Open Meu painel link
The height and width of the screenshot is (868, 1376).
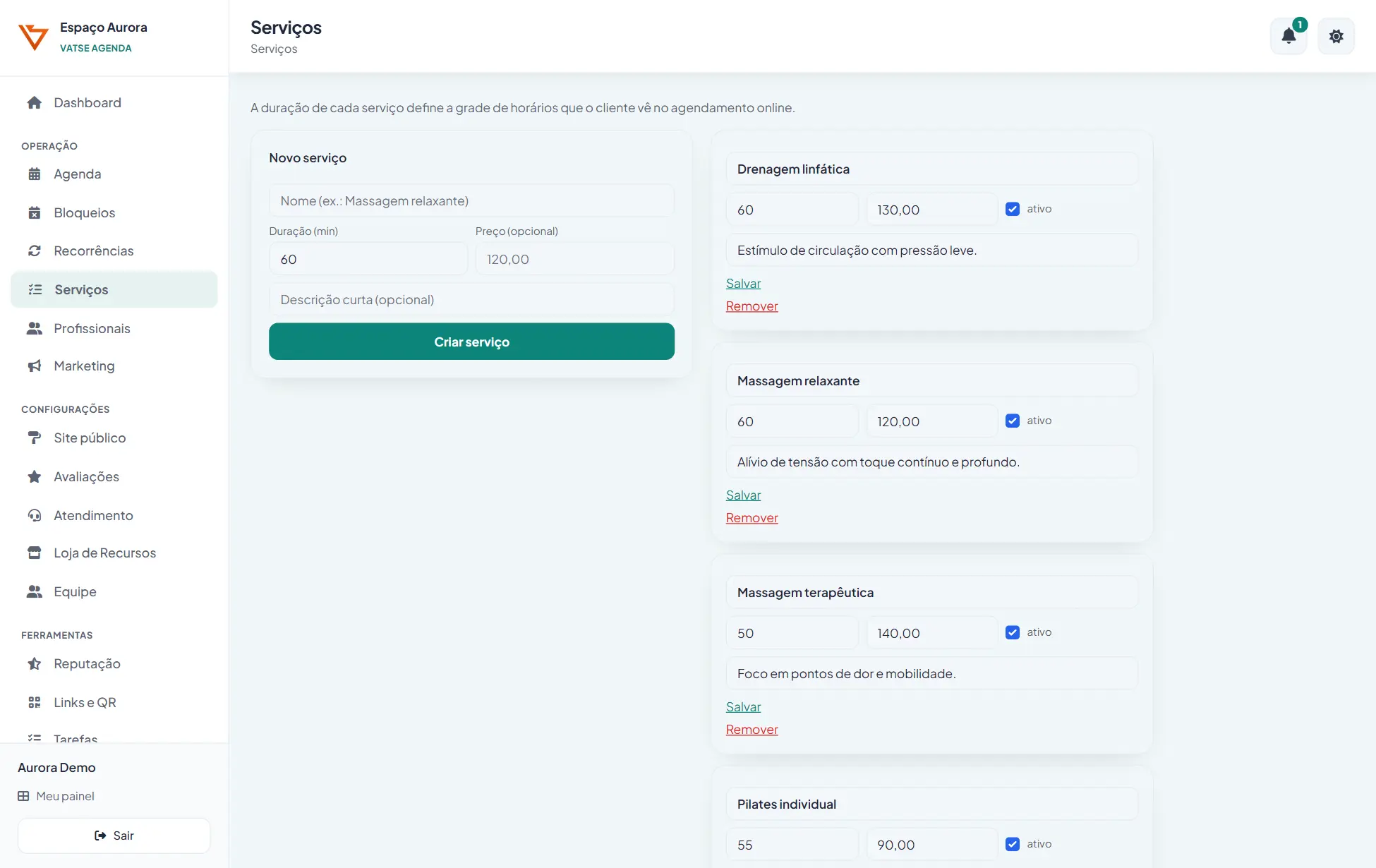click(x=56, y=796)
